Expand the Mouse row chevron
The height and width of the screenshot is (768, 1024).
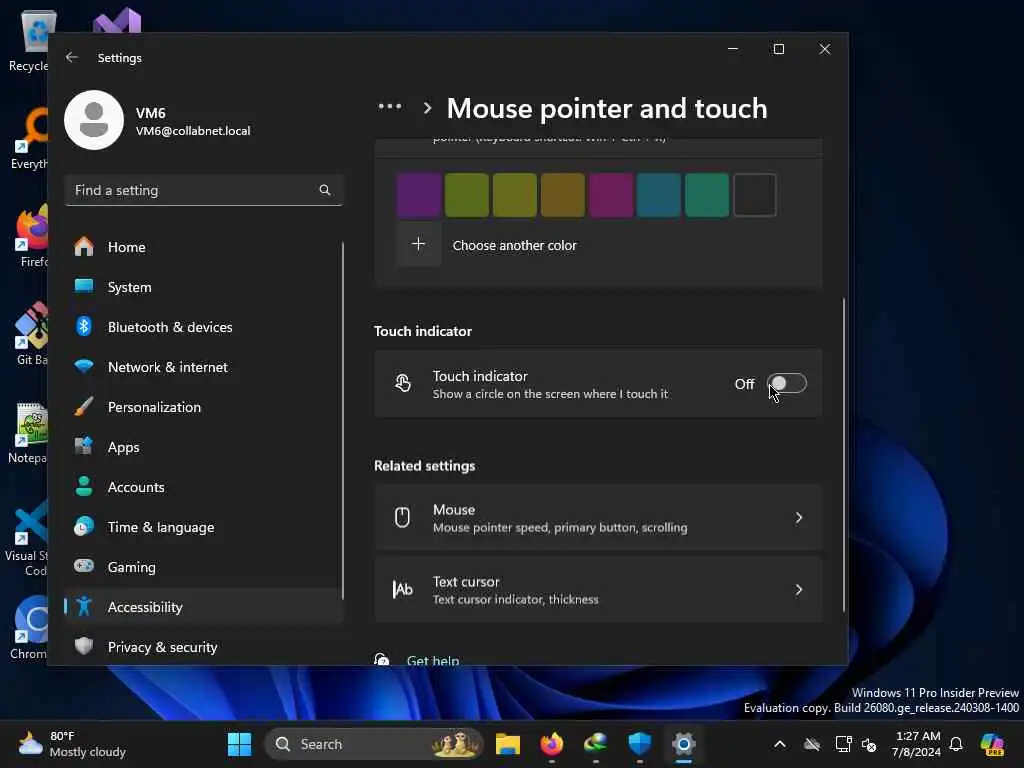coord(799,517)
